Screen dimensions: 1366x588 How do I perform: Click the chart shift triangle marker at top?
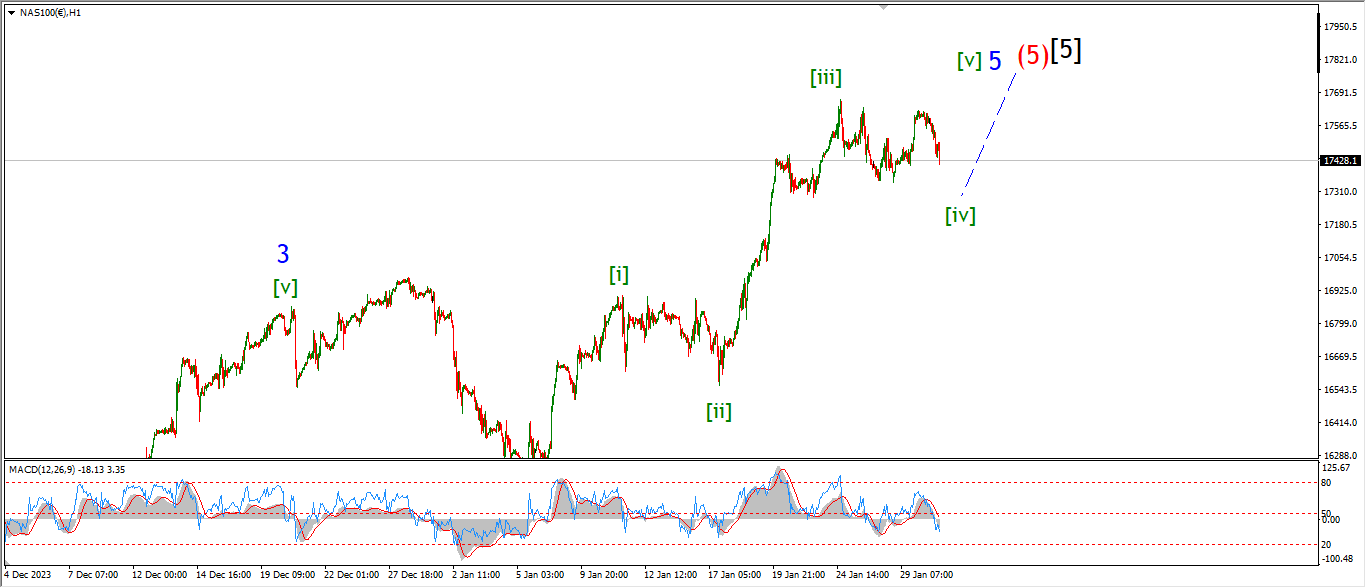tap(883, 7)
